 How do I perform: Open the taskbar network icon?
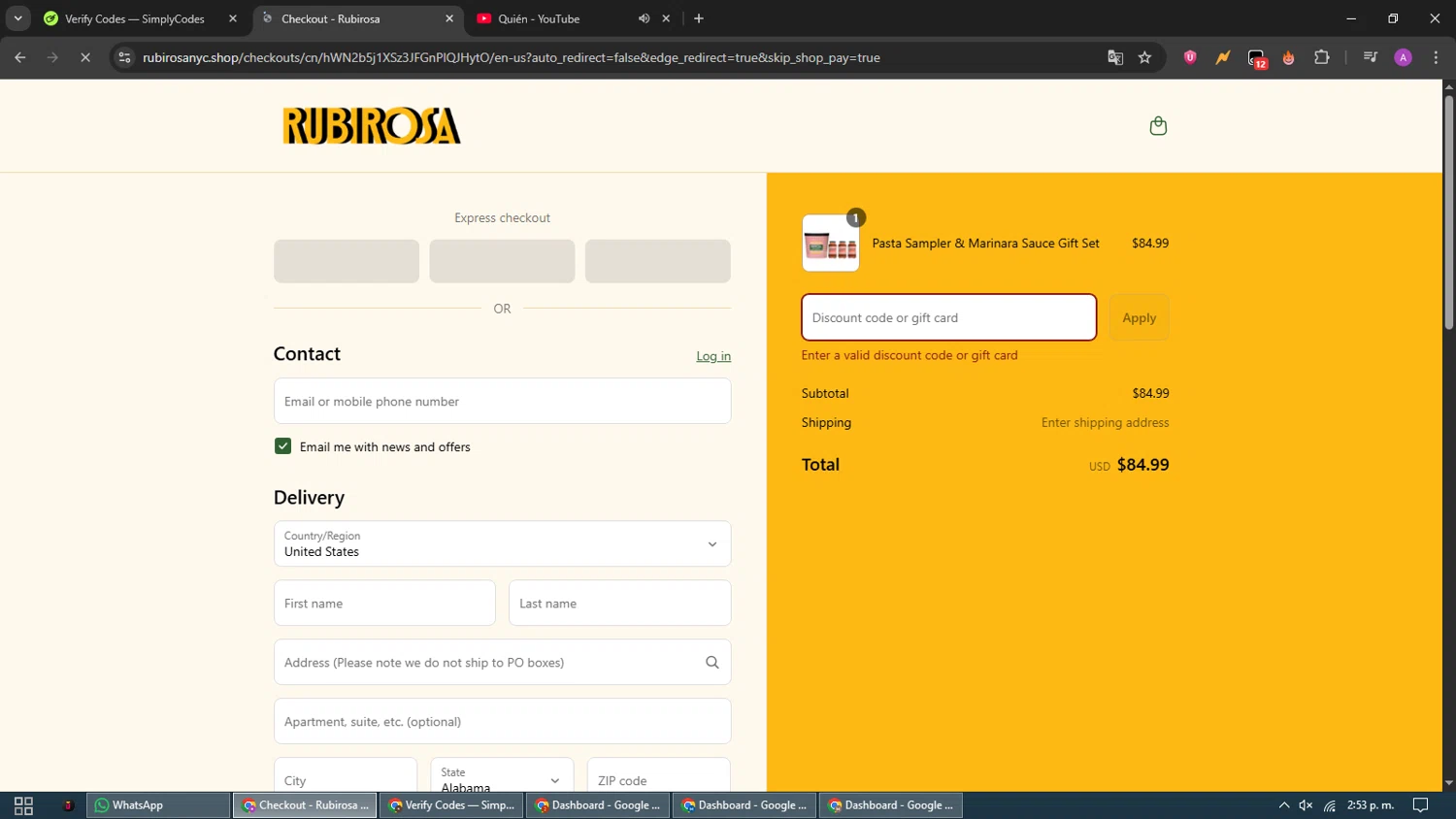point(1330,805)
